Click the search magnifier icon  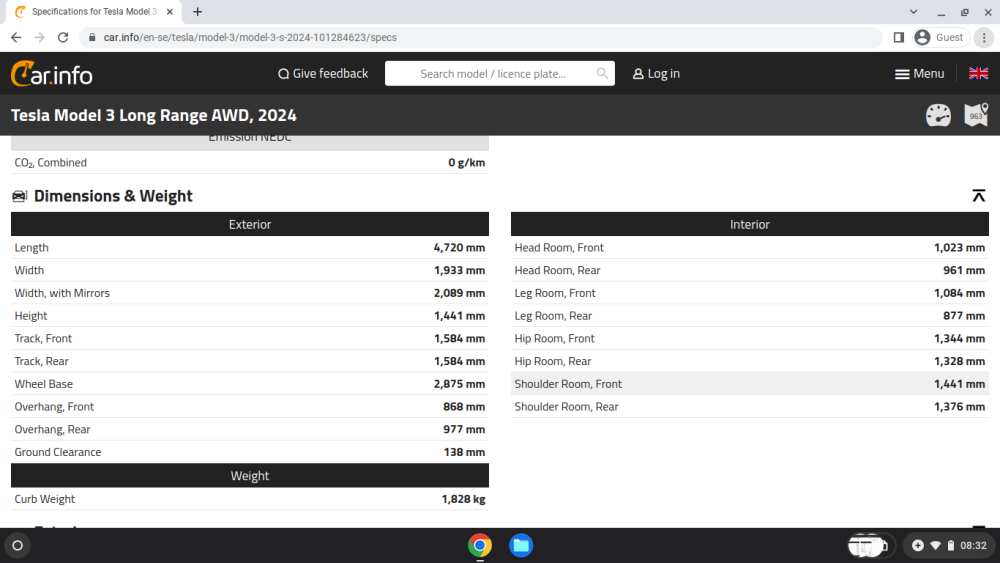click(x=602, y=73)
